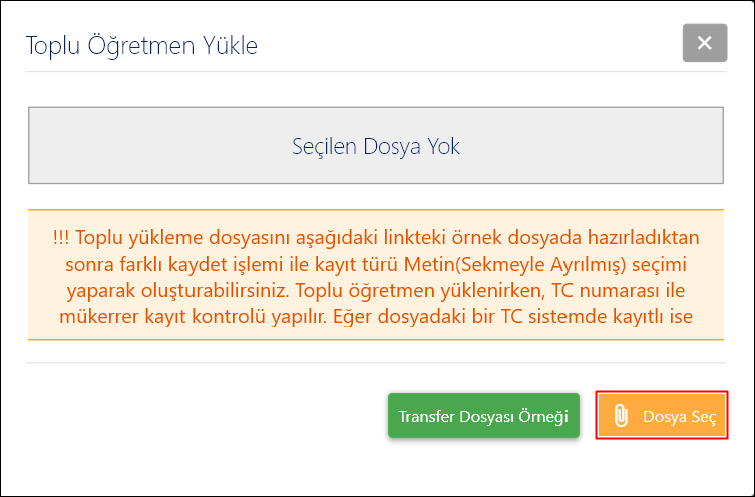The image size is (755, 497).
Task: Click the paperclip icon on Dosya Seç
Action: pyautogui.click(x=620, y=416)
